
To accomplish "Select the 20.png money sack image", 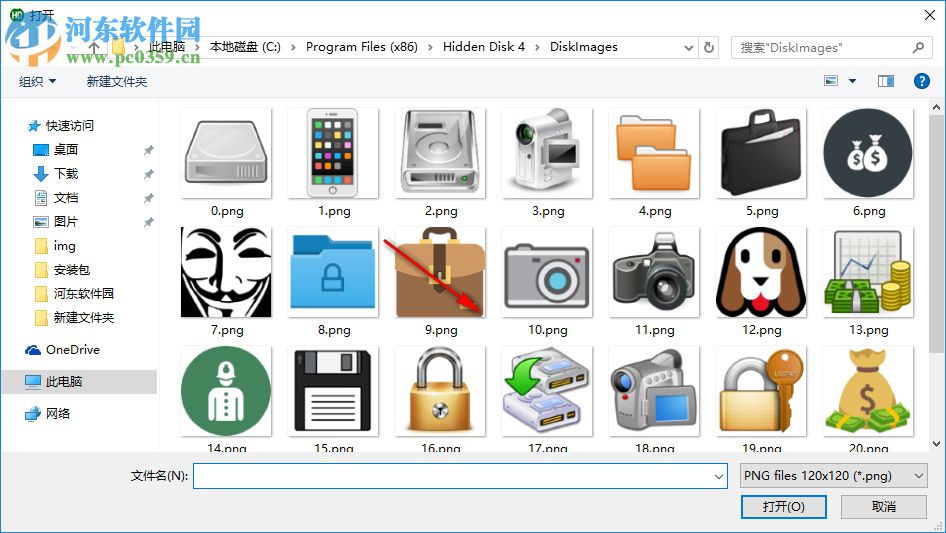I will point(868,391).
